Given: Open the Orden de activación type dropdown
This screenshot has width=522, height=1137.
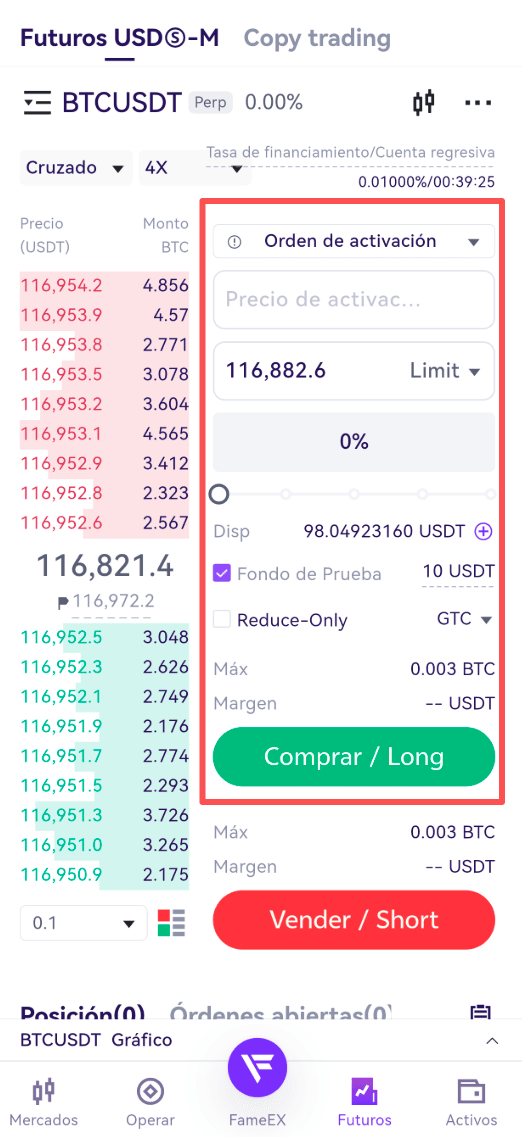Looking at the screenshot, I should pyautogui.click(x=354, y=241).
